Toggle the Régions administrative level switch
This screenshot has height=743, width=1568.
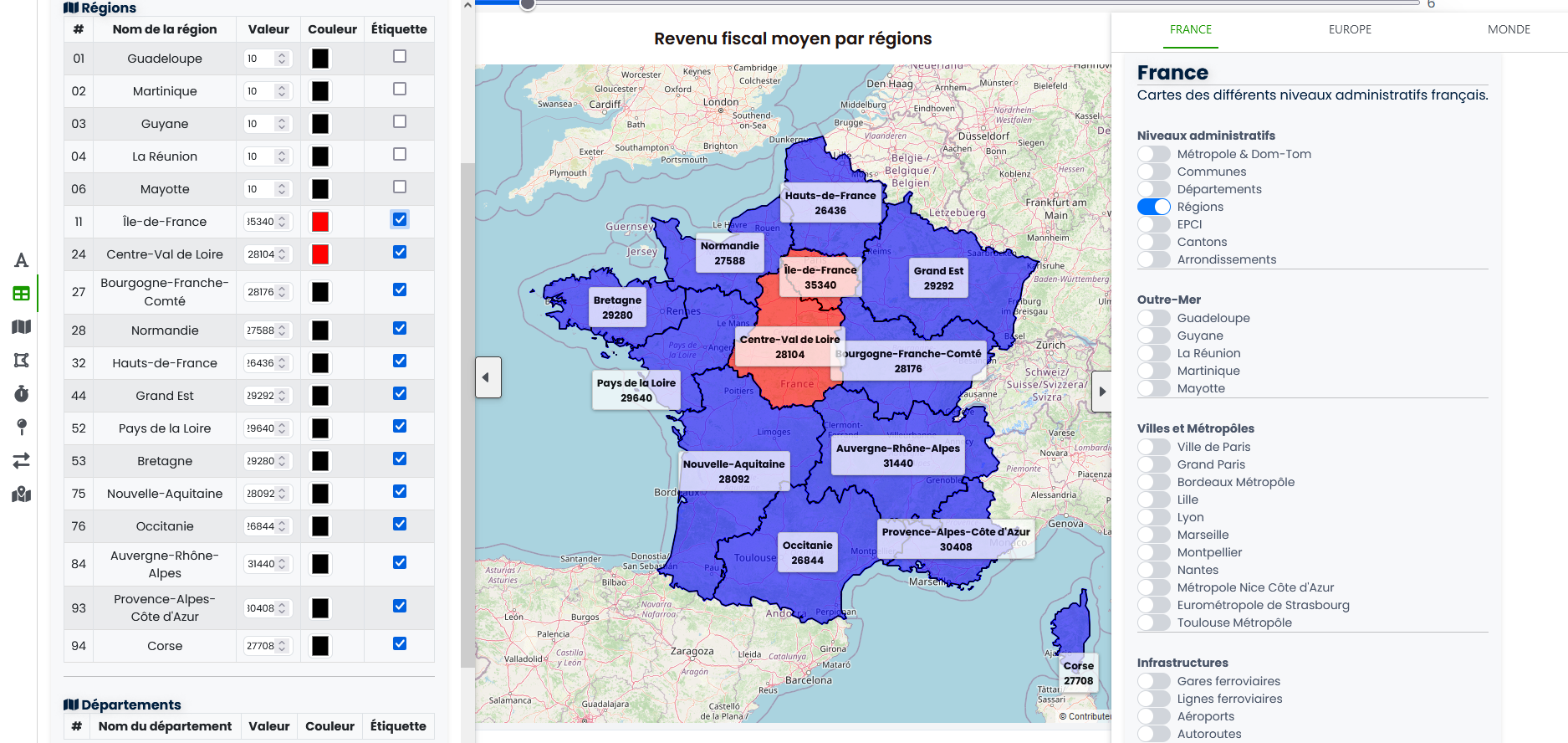click(x=1154, y=207)
